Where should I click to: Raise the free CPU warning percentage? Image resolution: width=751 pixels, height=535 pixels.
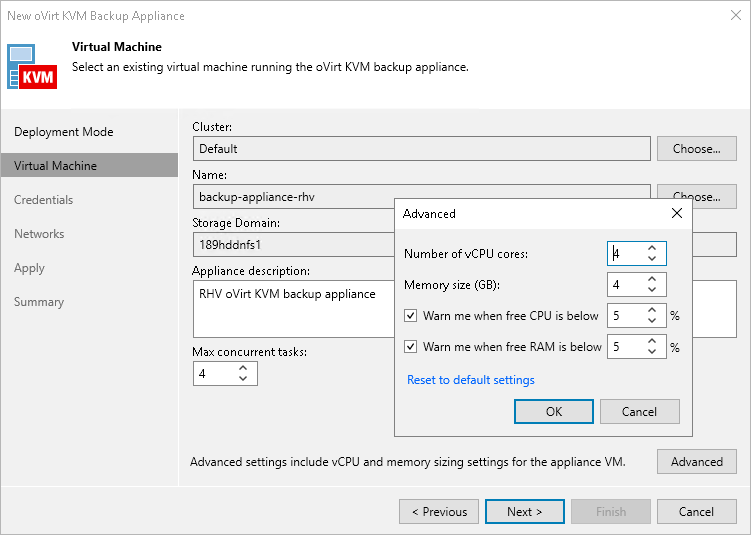(652, 310)
